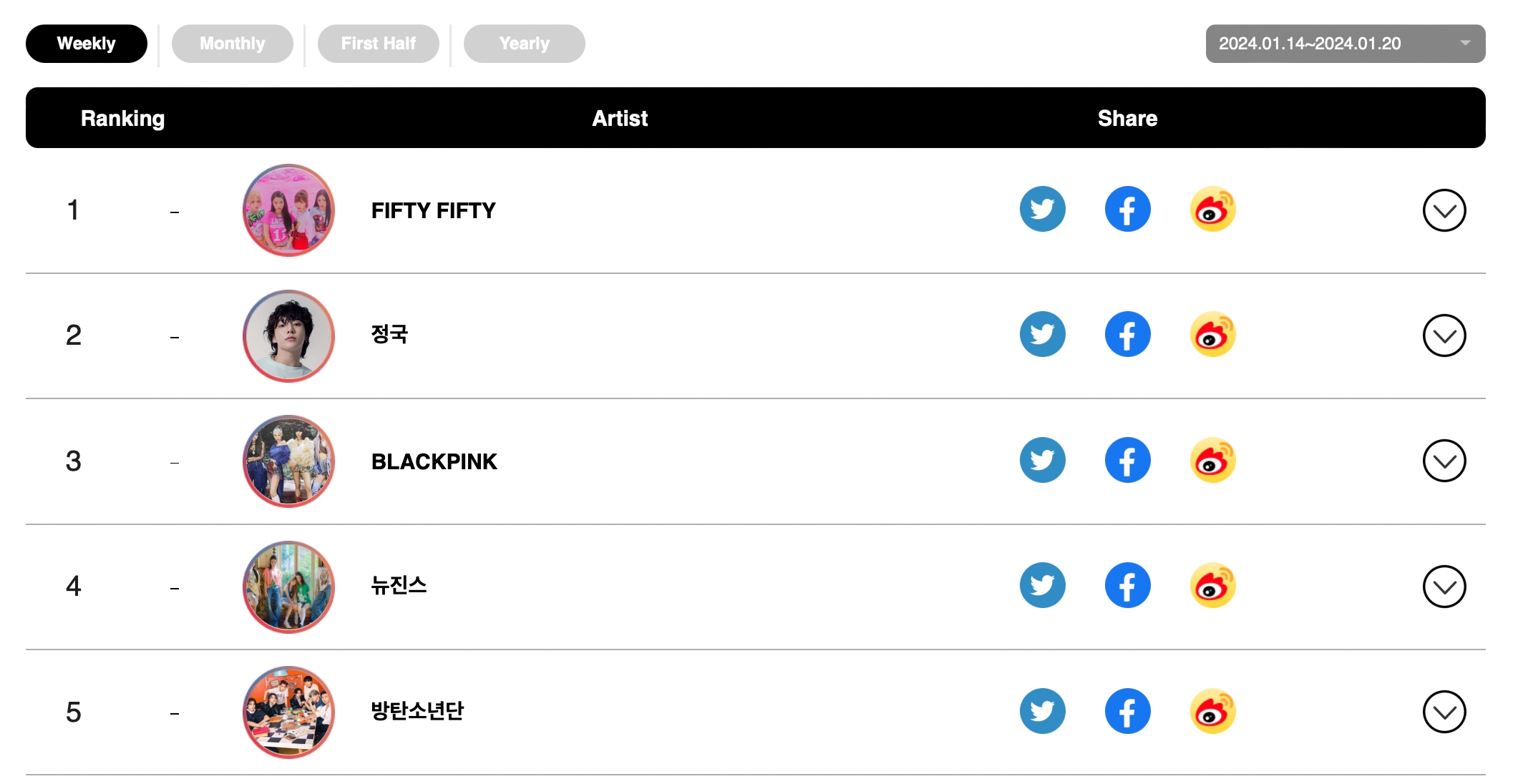Open the date range dropdown
Viewport: 1518px width, 784px height.
pos(1345,44)
